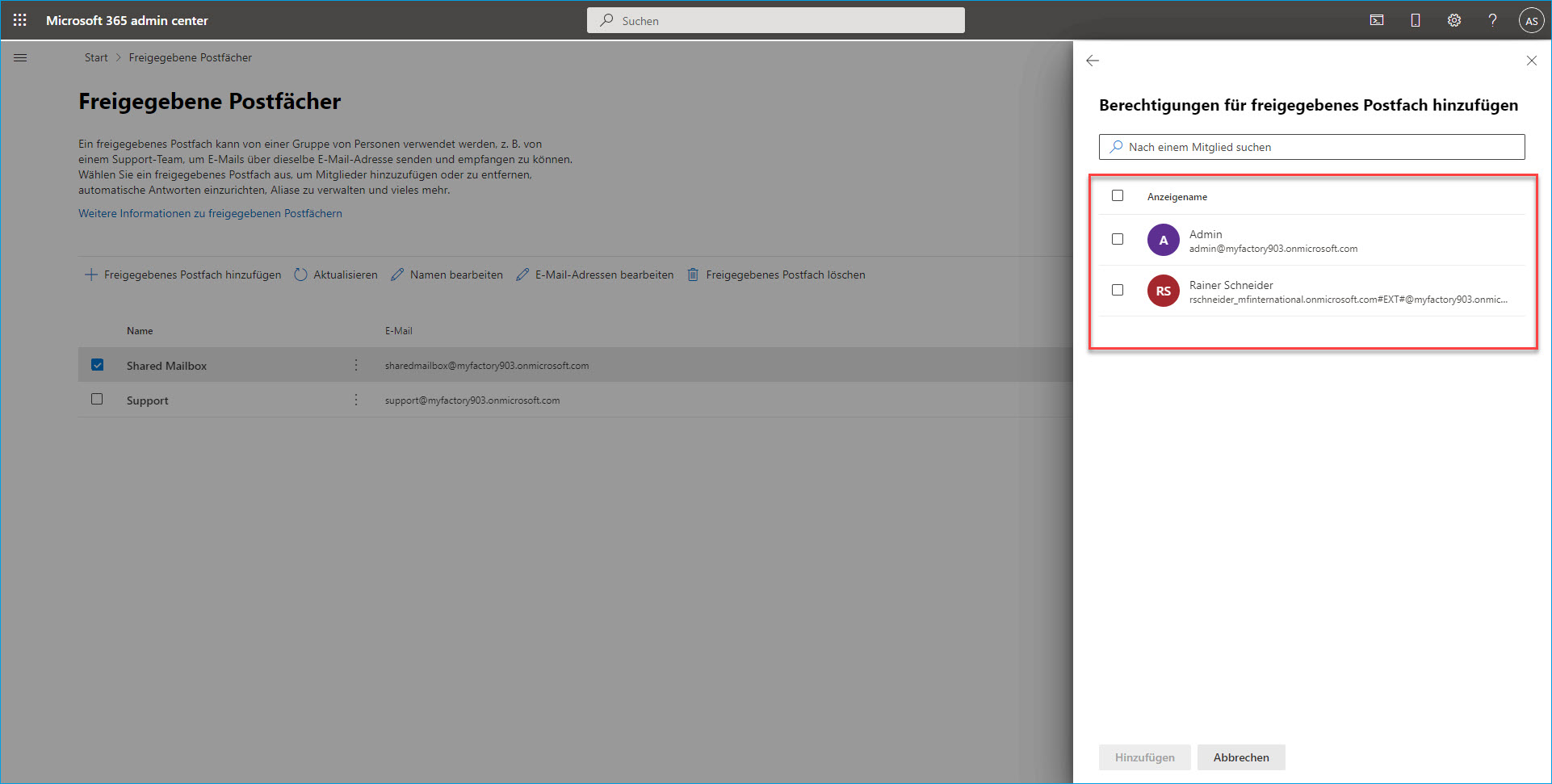The width and height of the screenshot is (1552, 784).
Task: Click Abbrechen to cancel
Action: tap(1240, 757)
